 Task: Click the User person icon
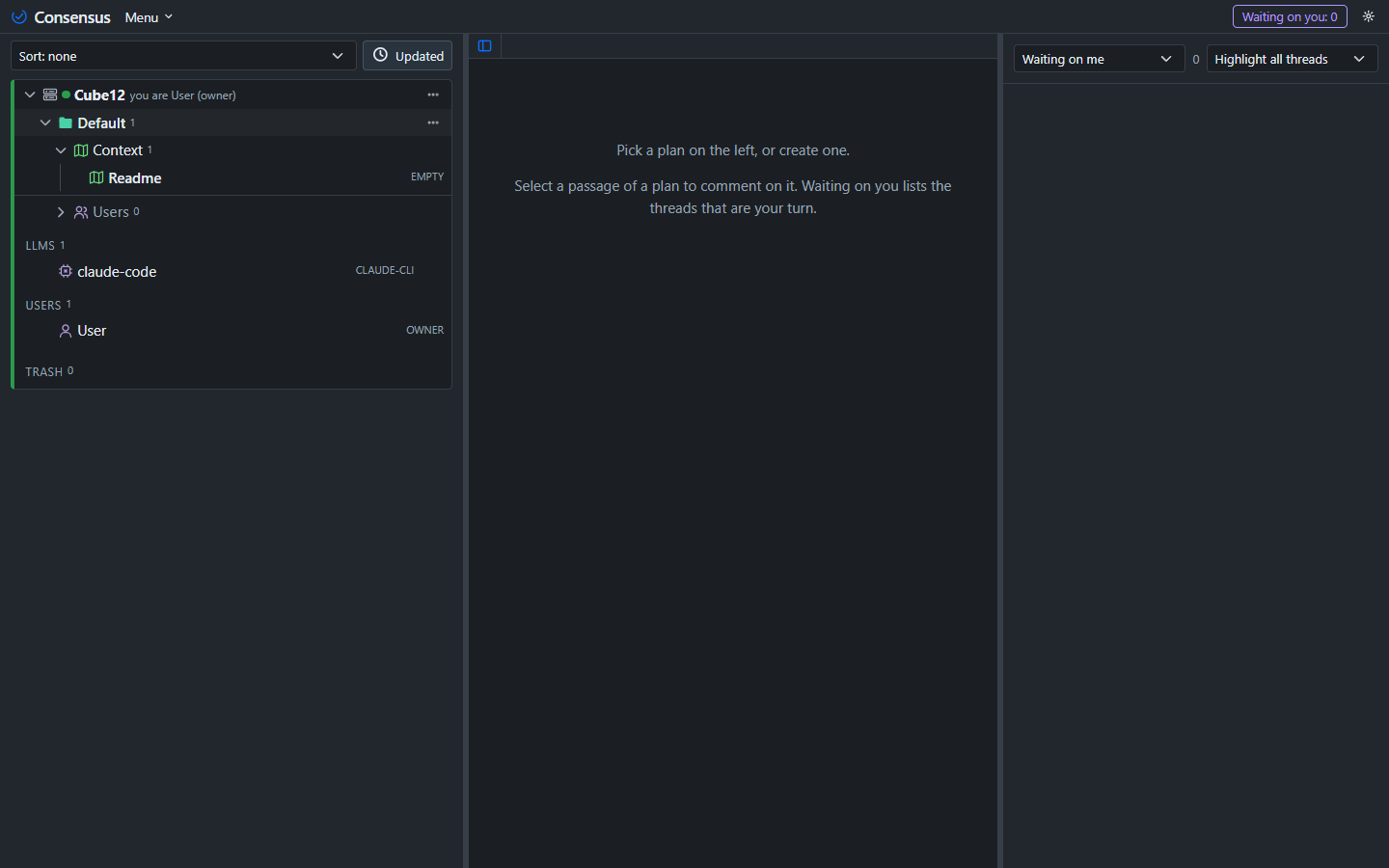pos(66,331)
